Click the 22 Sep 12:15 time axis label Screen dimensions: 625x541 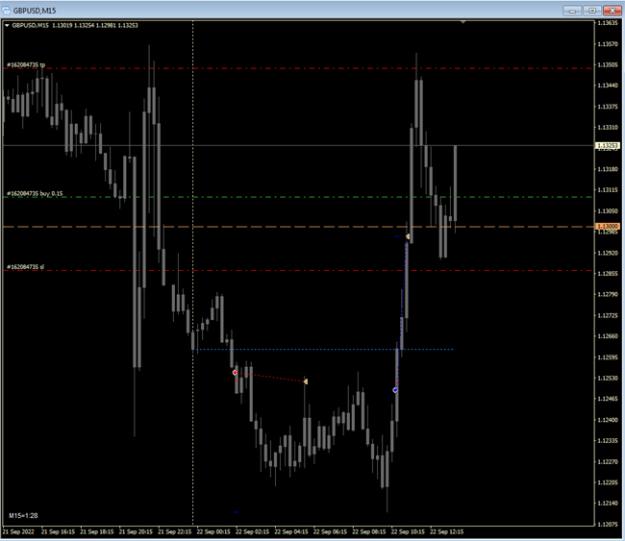point(446,531)
